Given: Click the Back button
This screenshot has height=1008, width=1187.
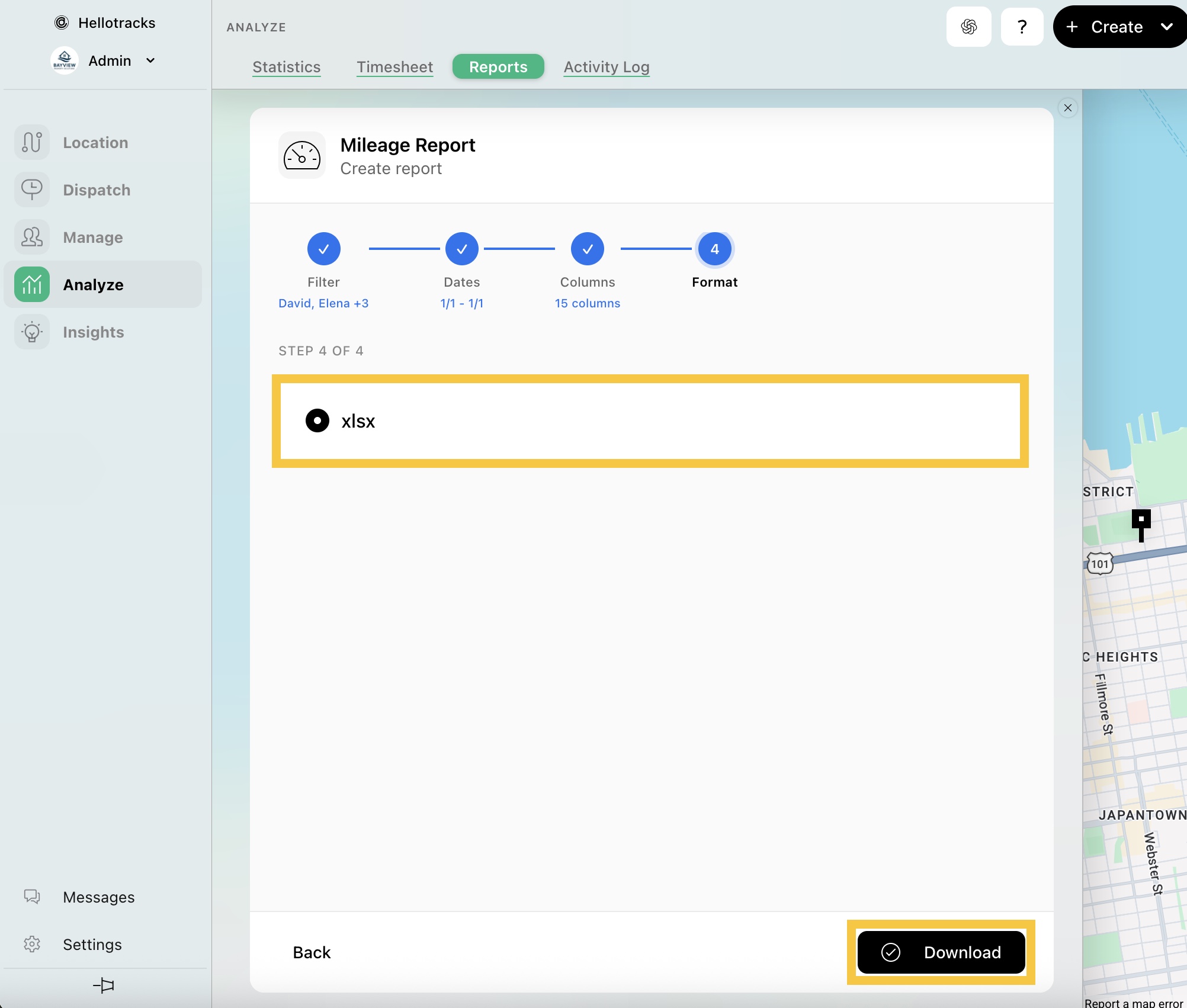Looking at the screenshot, I should click(x=312, y=952).
